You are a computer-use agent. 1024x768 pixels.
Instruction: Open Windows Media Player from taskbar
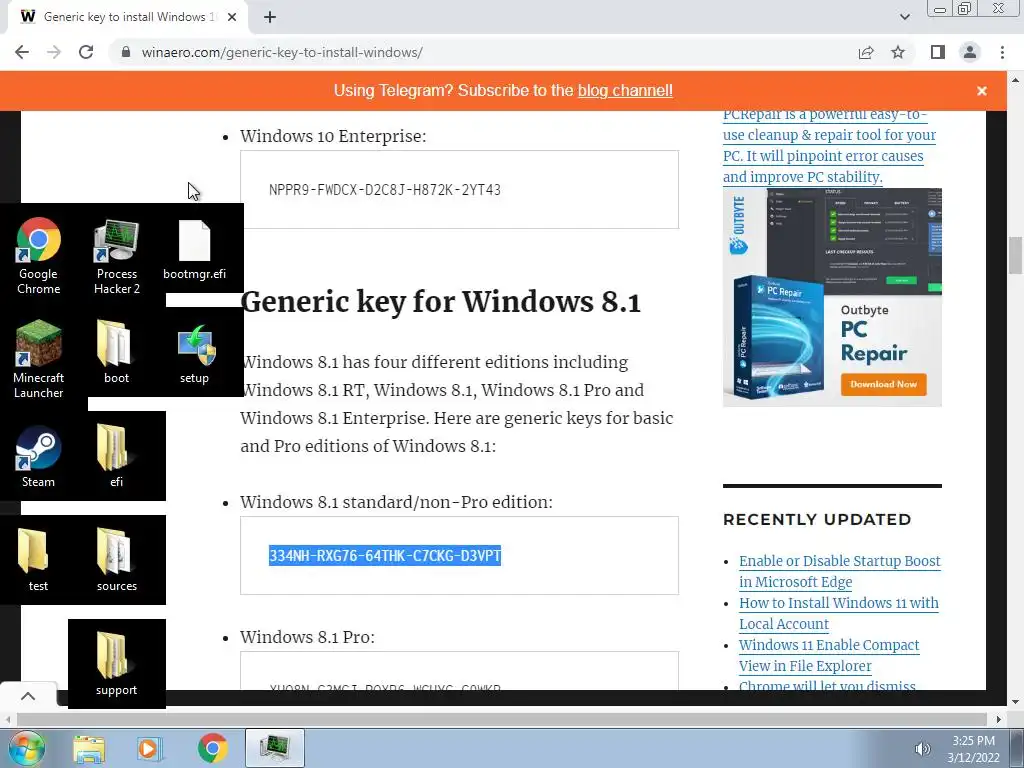149,748
